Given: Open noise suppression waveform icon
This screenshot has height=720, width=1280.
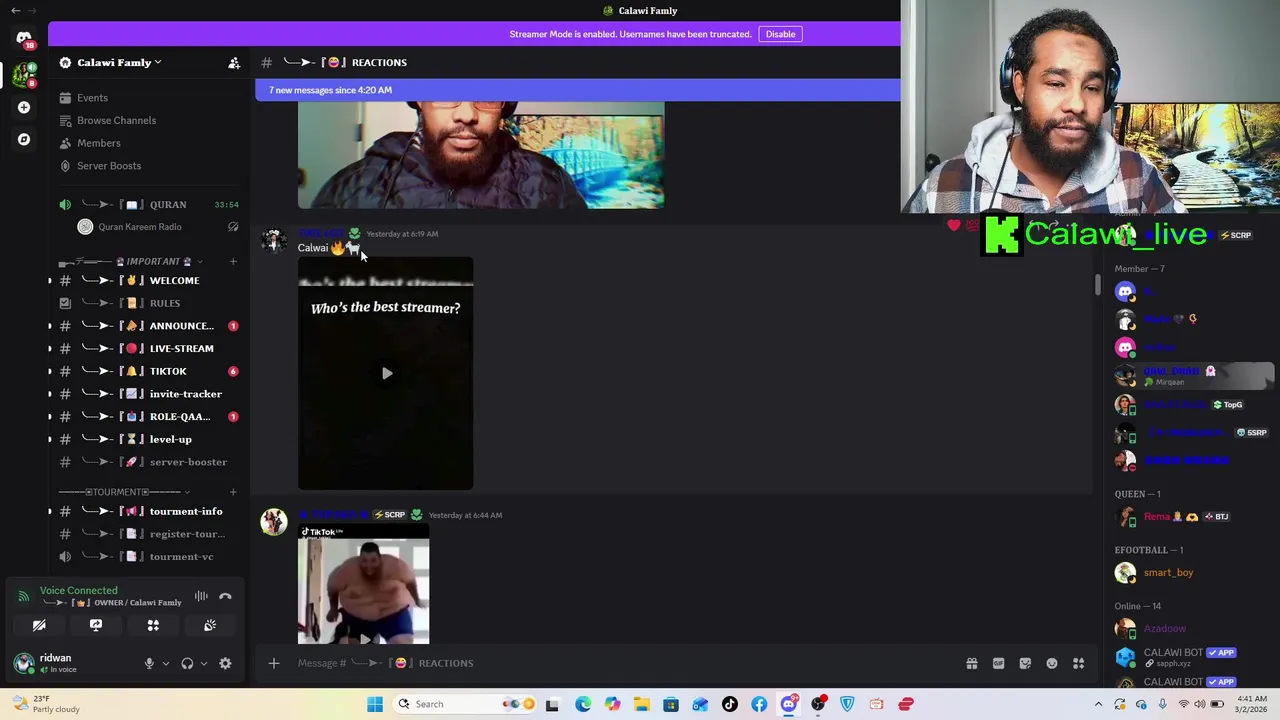Looking at the screenshot, I should 201,596.
